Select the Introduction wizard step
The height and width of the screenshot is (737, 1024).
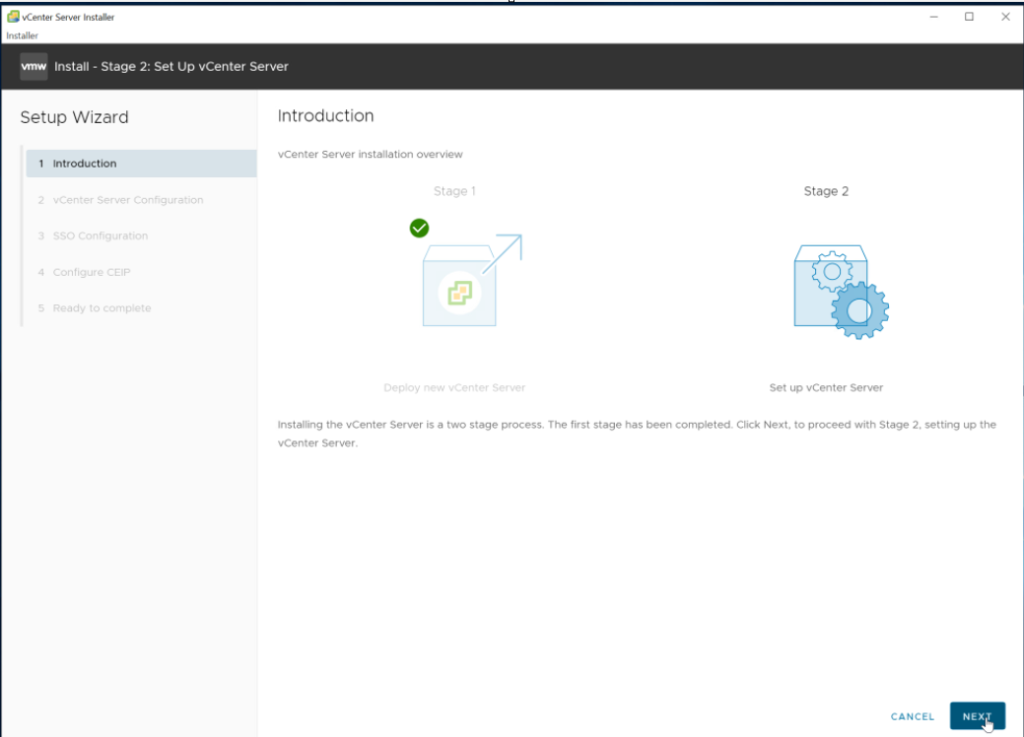point(85,164)
